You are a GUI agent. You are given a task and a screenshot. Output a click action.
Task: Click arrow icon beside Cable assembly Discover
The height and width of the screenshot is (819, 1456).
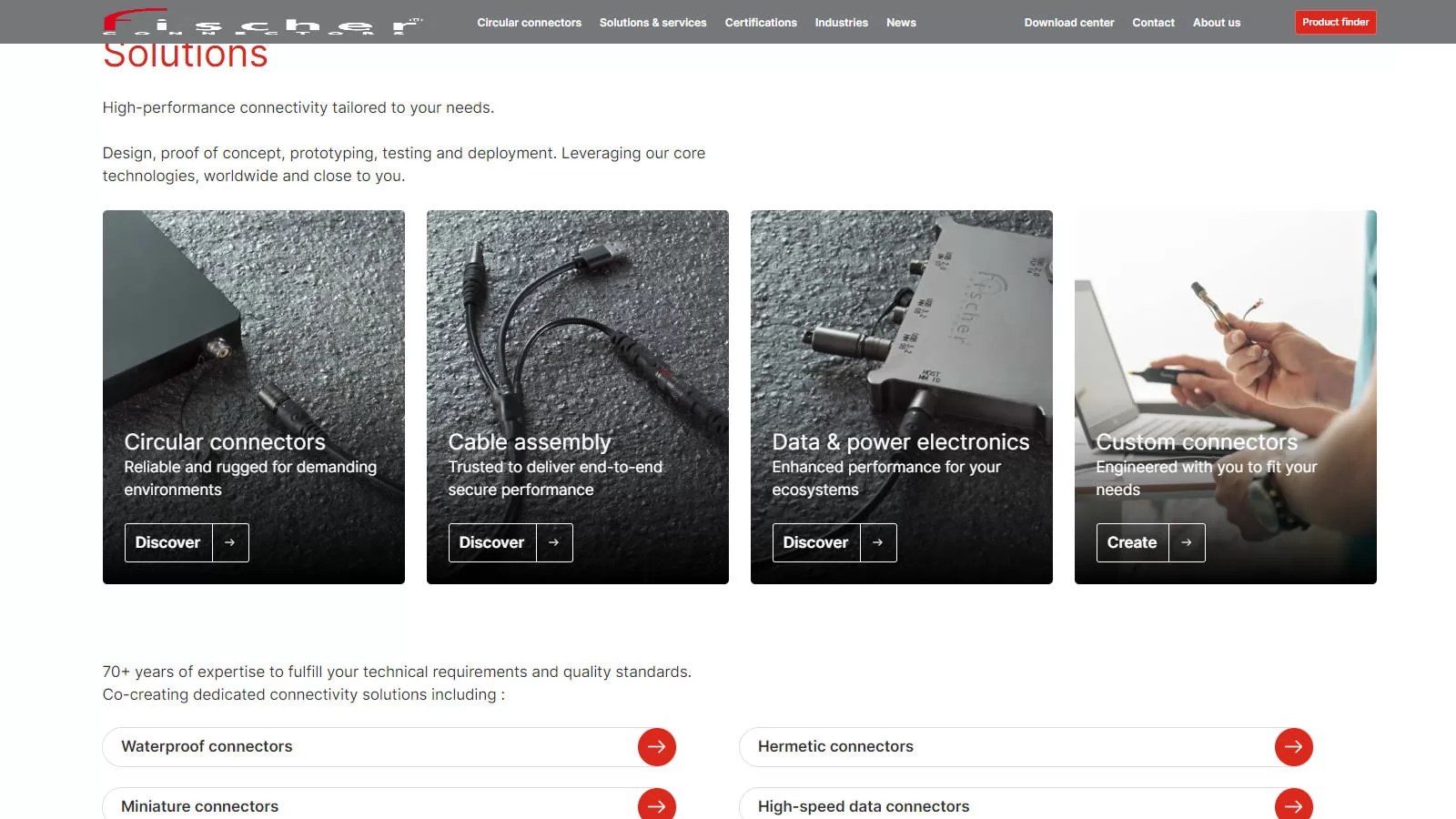(x=554, y=542)
